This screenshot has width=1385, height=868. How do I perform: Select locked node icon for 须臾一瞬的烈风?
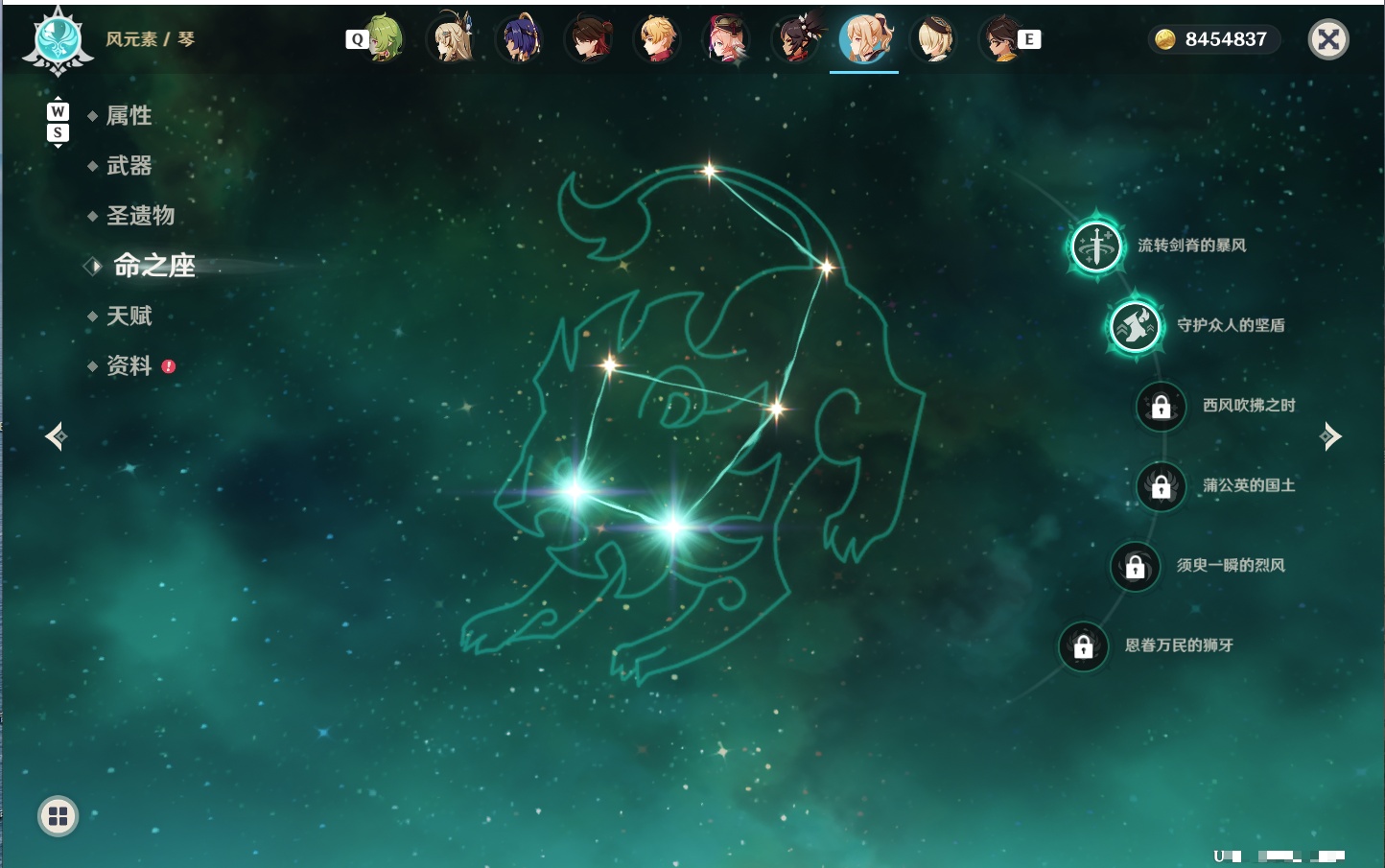(x=1136, y=567)
